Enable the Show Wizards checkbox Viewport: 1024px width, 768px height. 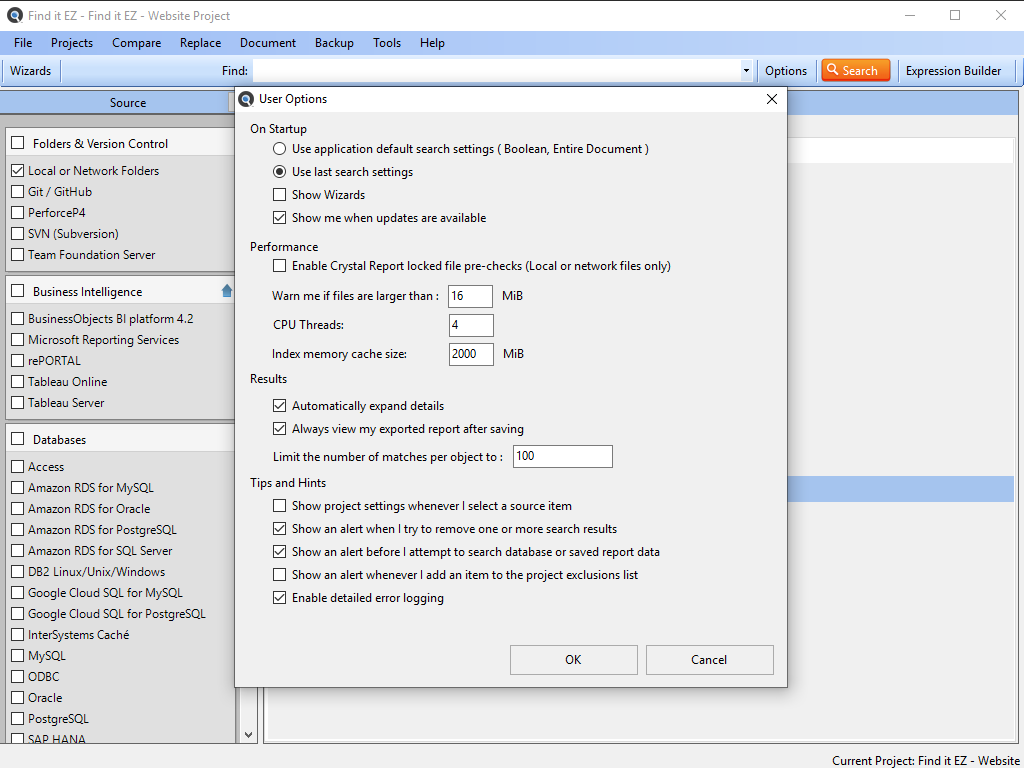(280, 195)
